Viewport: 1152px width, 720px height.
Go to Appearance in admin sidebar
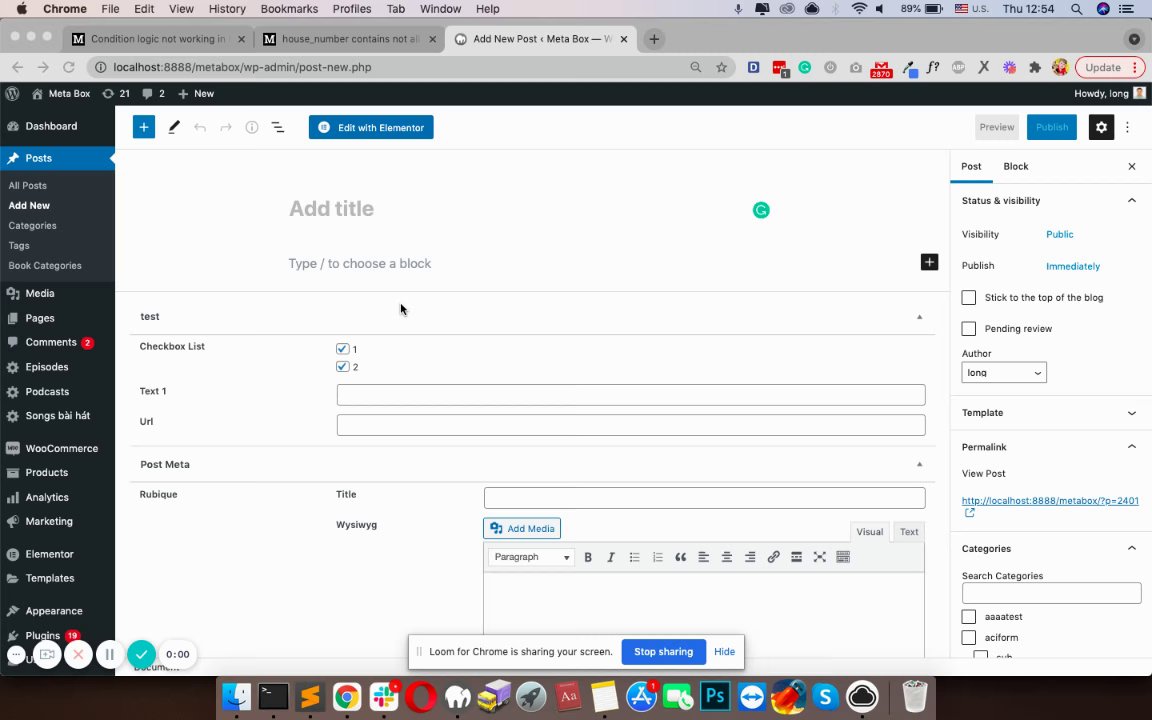click(54, 611)
